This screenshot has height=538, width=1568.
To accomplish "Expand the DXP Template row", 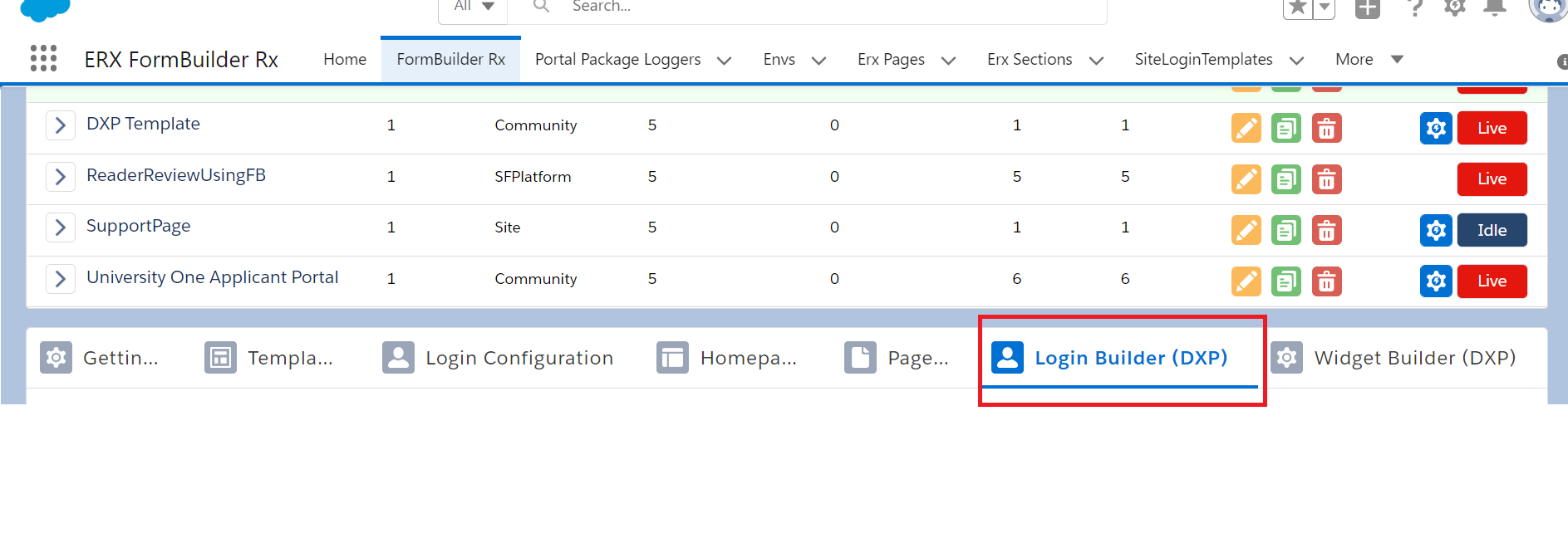I will tap(60, 125).
